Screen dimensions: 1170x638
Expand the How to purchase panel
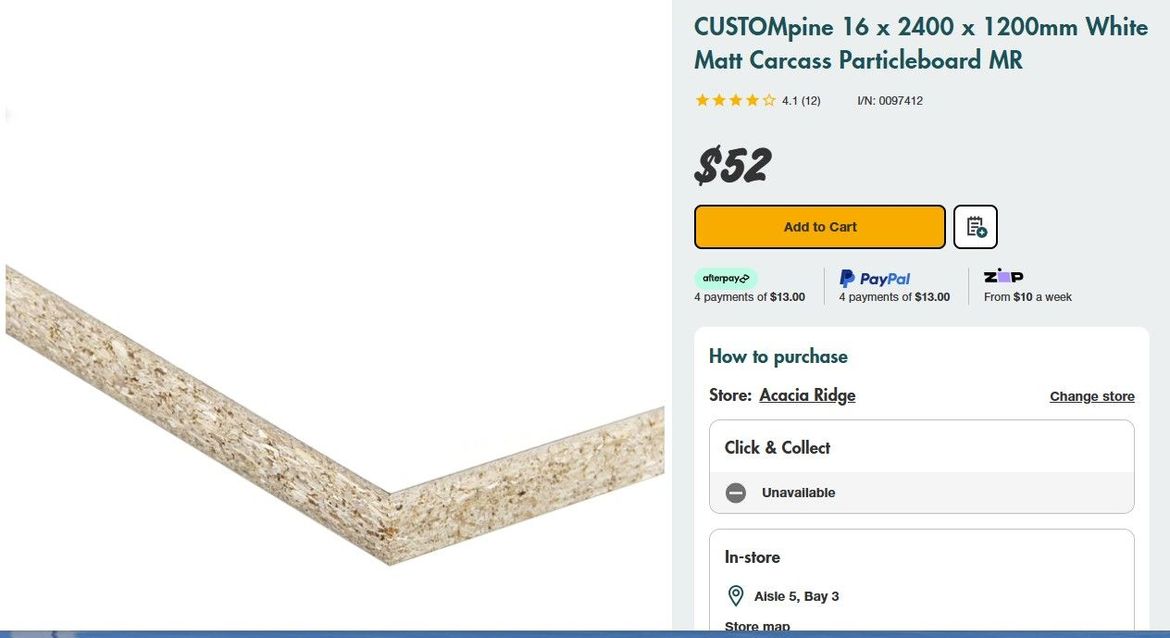778,356
